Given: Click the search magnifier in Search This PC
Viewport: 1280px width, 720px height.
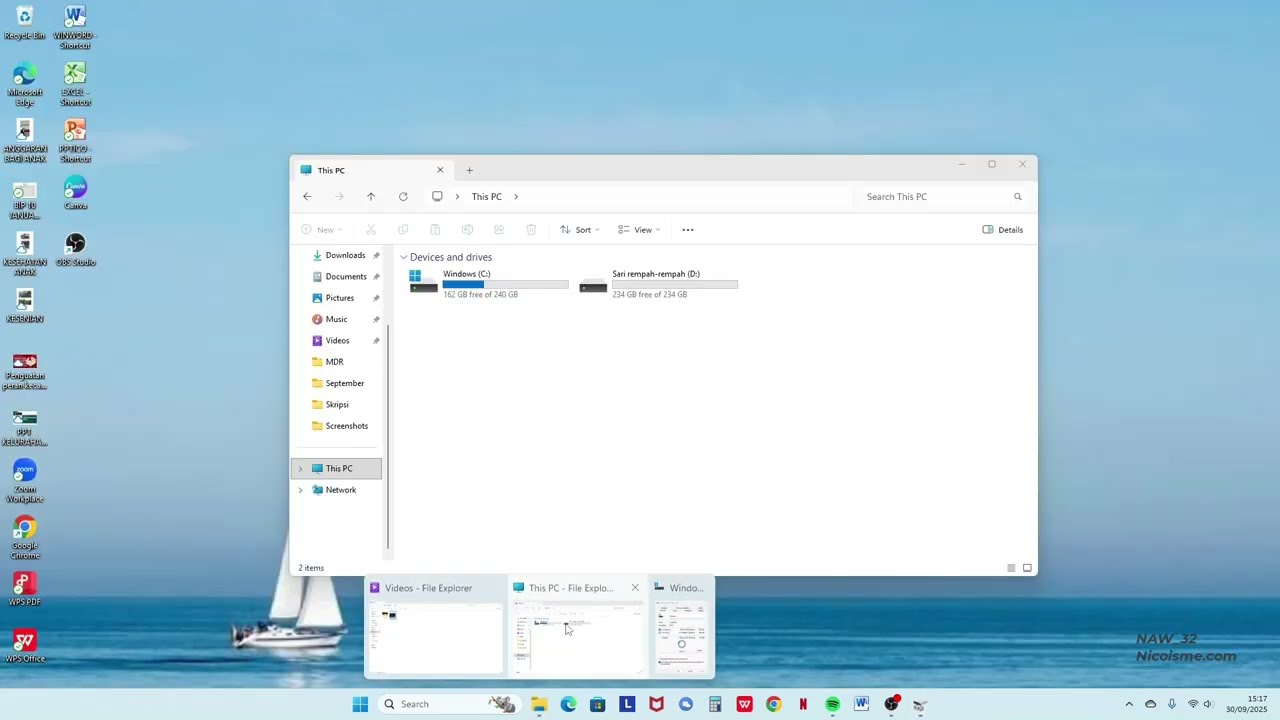Looking at the screenshot, I should [x=1018, y=197].
